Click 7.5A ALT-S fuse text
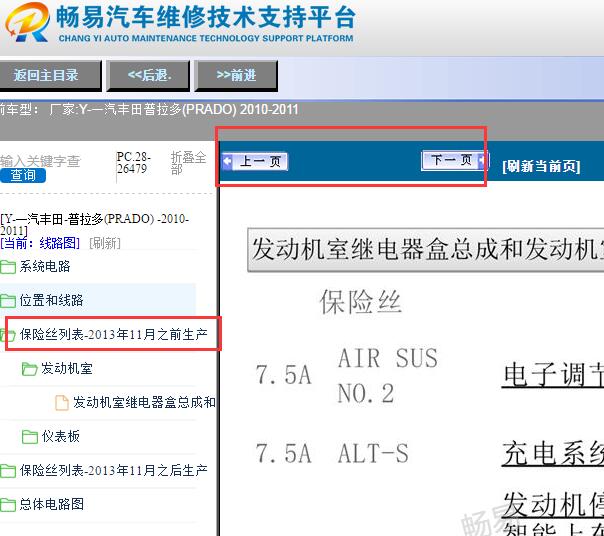The height and width of the screenshot is (536, 604). point(332,453)
